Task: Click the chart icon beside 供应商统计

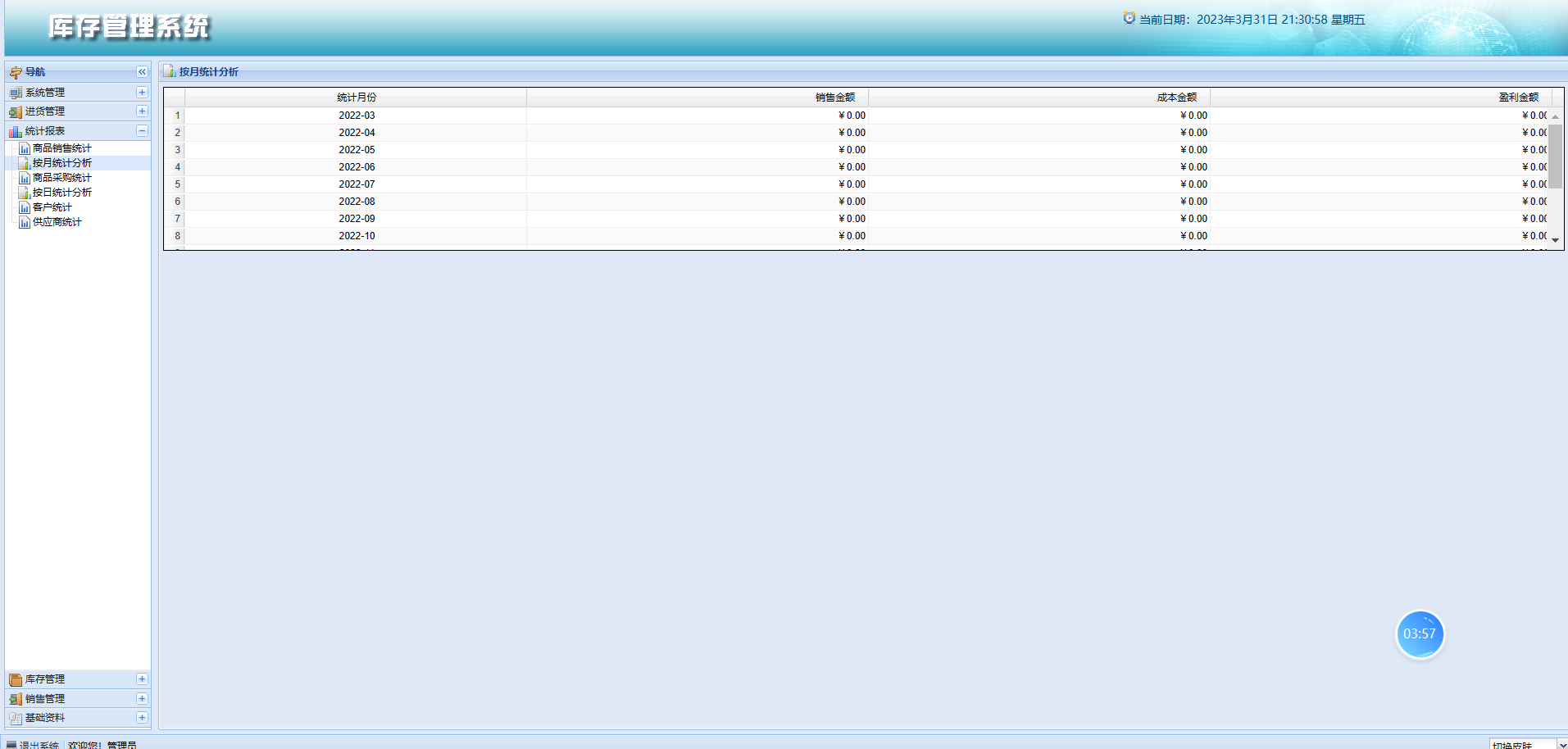Action: tap(25, 222)
